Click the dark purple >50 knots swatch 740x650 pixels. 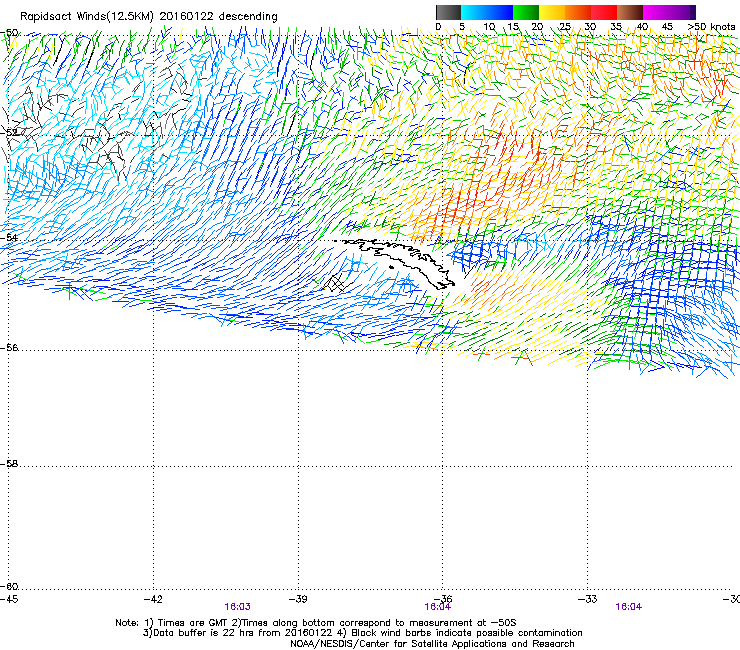click(x=693, y=12)
